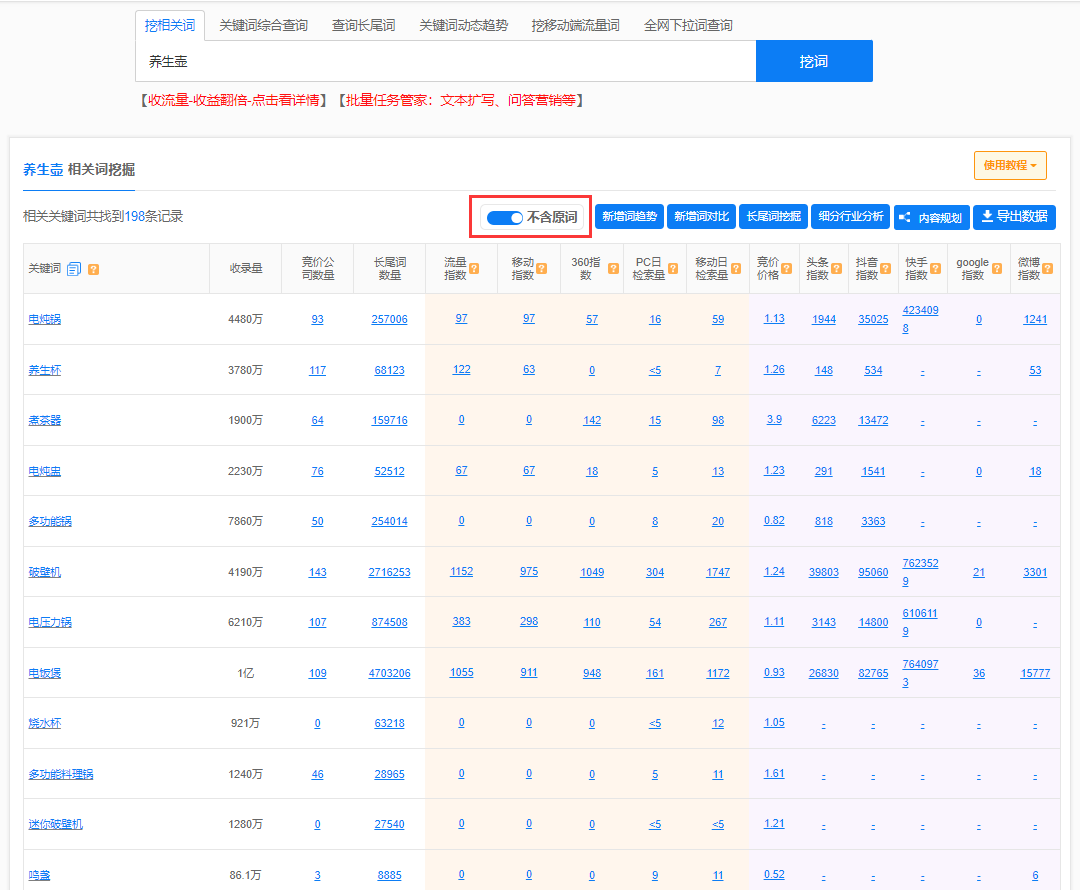Viewport: 1080px width, 890px height.
Task: Open keyword link 烧水杯
Action: click(45, 723)
